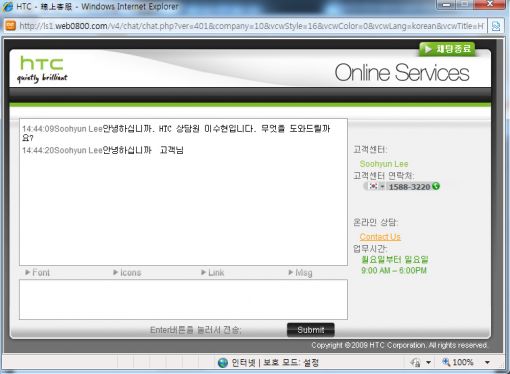
Task: Click the Korean flag icon
Action: [x=373, y=186]
